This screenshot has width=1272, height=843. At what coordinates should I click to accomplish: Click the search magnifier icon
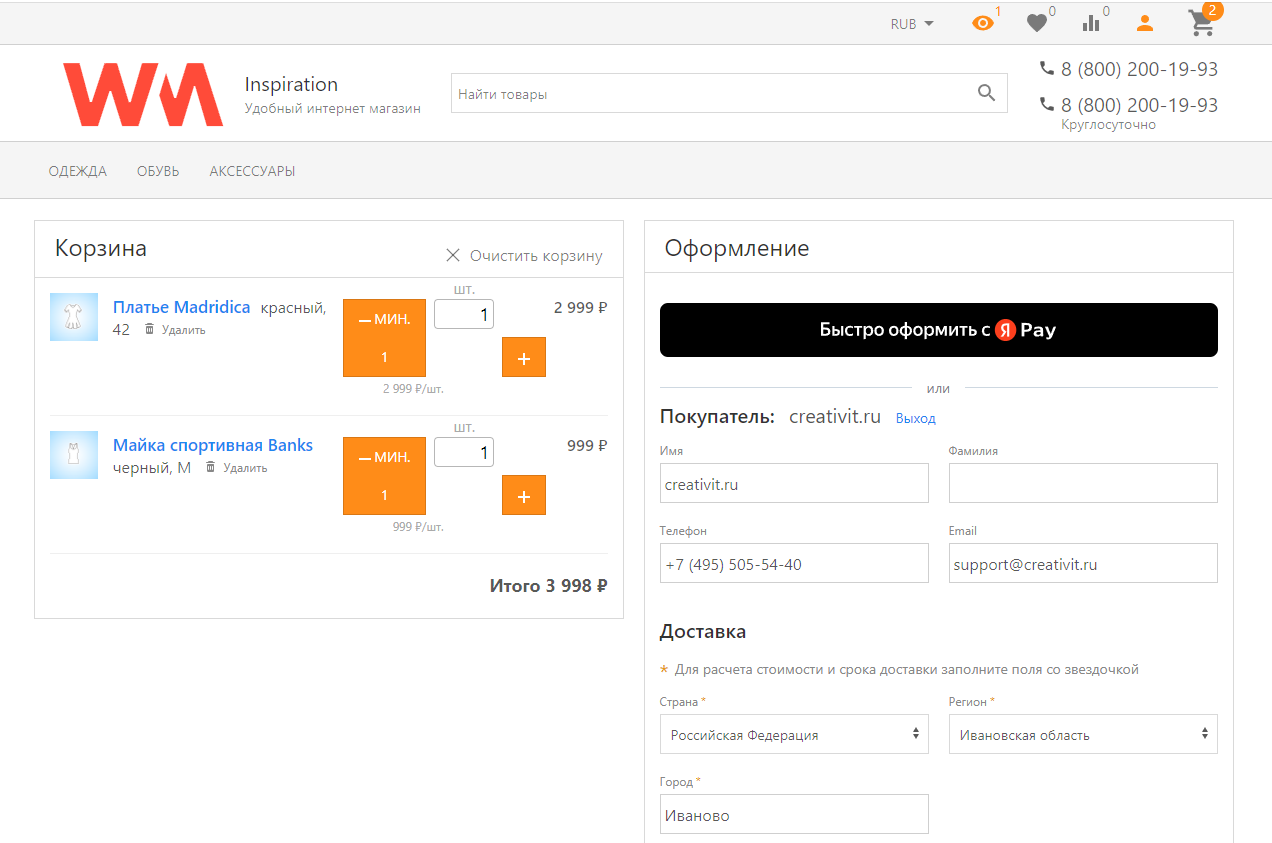(986, 94)
